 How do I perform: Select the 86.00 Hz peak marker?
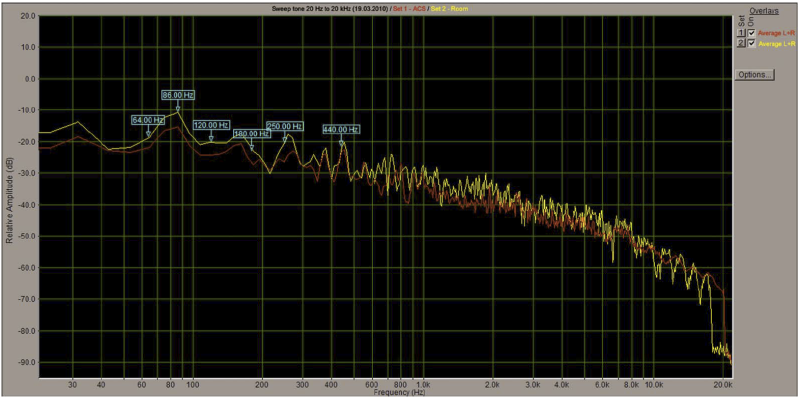coord(178,95)
